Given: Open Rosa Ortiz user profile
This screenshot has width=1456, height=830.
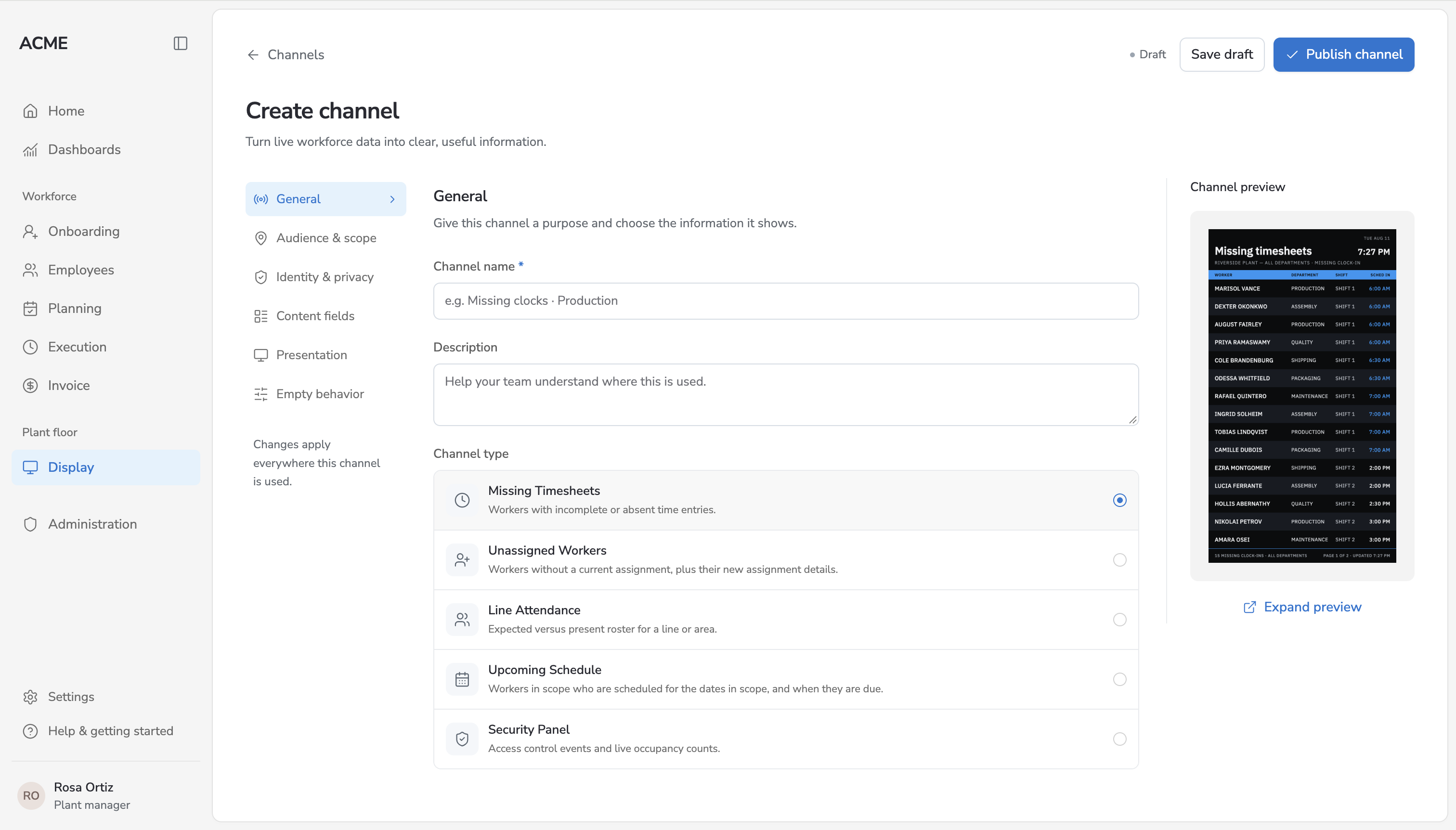Looking at the screenshot, I should click(x=106, y=796).
